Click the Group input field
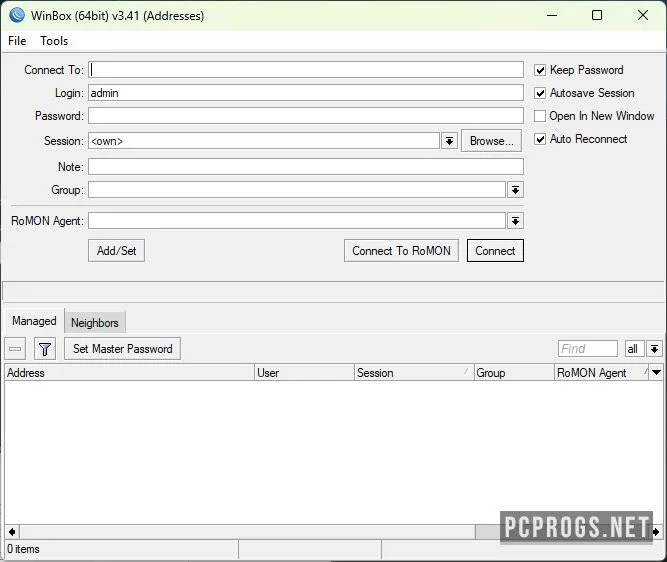667x562 pixels. [x=297, y=190]
